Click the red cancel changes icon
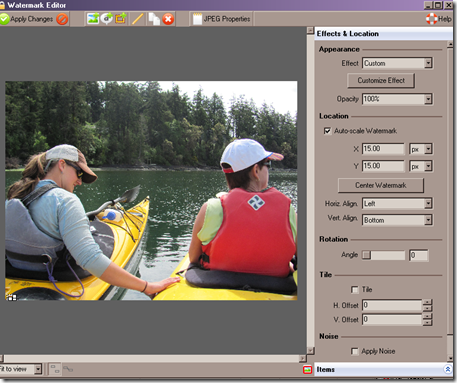This screenshot has height=383, width=457. pyautogui.click(x=62, y=19)
